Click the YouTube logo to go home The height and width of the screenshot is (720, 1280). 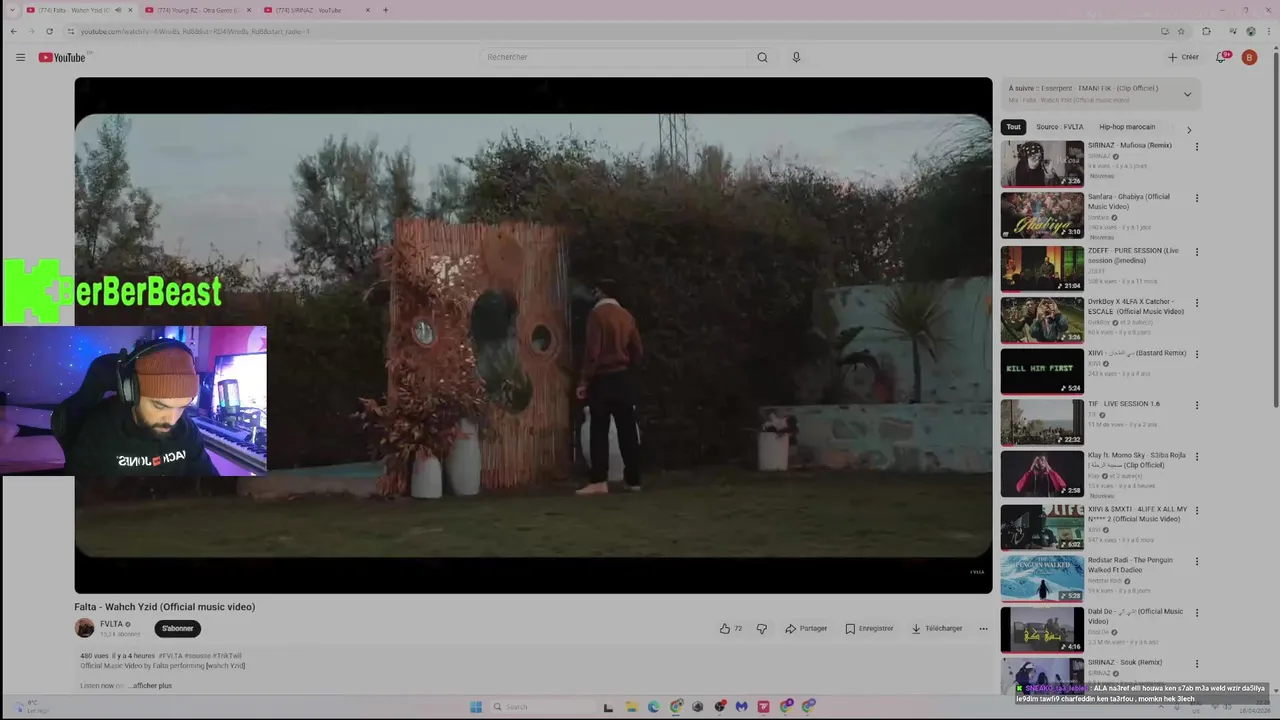click(62, 57)
